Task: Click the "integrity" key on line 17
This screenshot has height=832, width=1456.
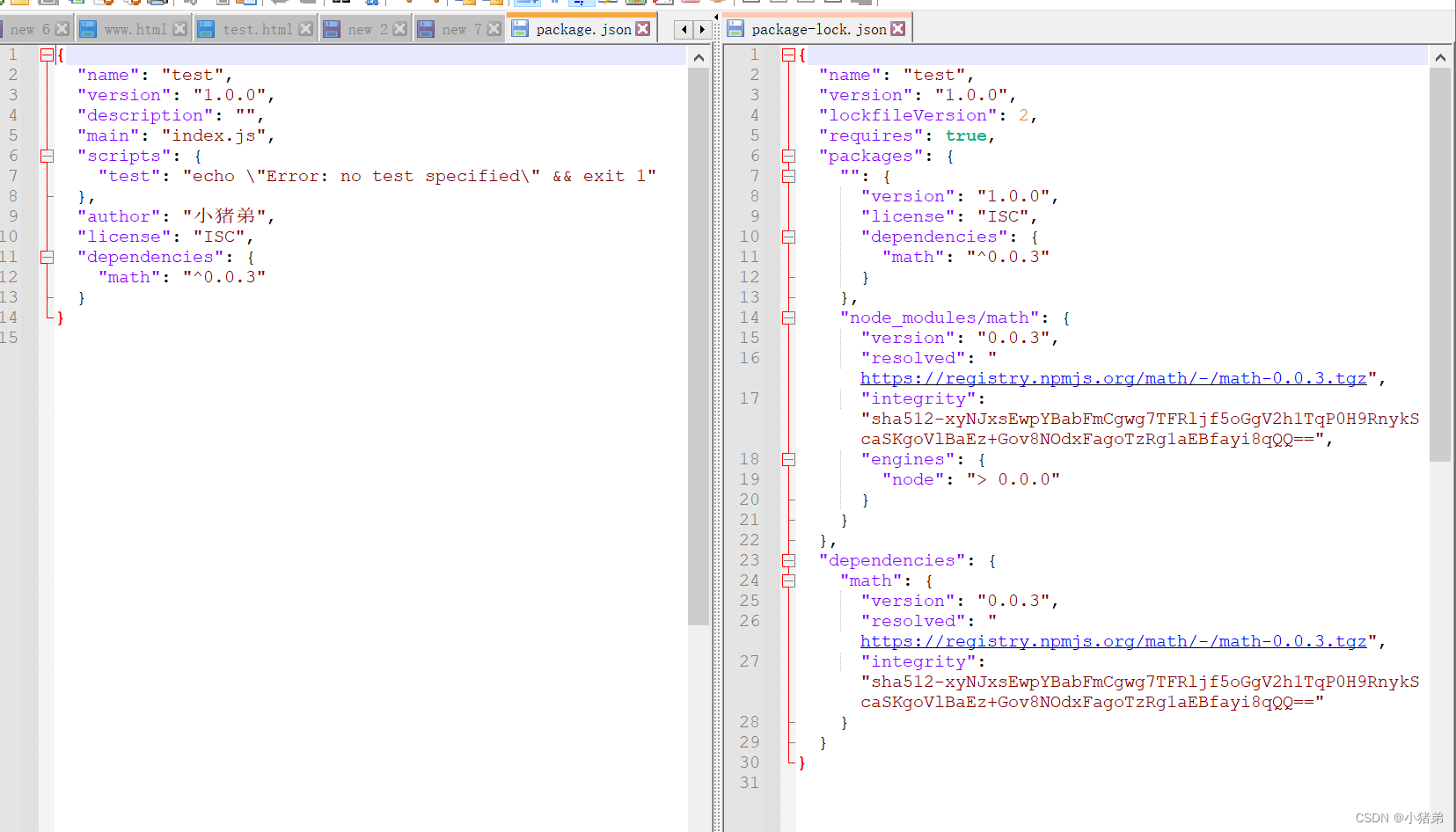Action: click(x=918, y=398)
